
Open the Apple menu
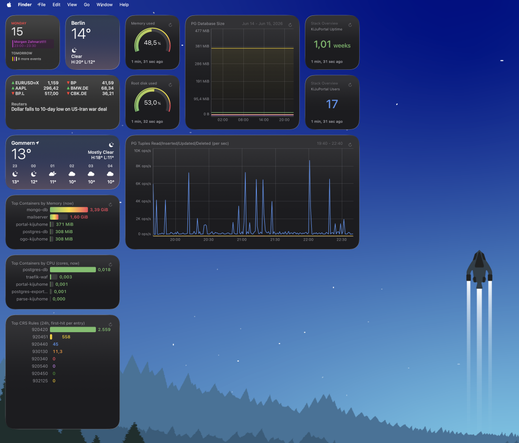click(x=9, y=5)
